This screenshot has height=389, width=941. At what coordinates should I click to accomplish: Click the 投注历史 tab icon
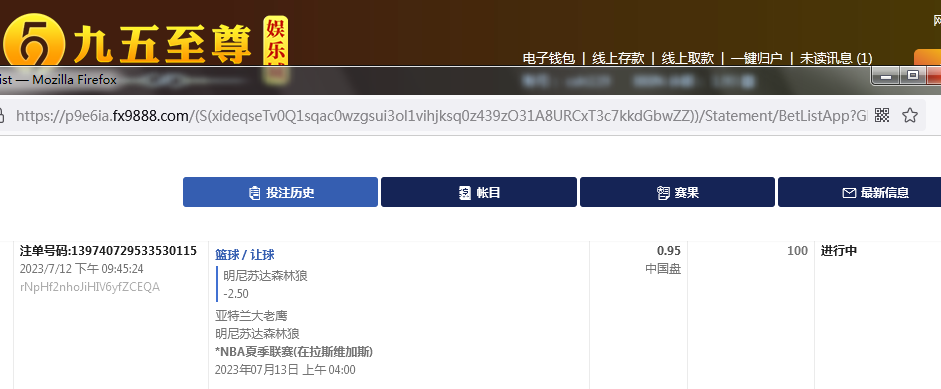click(254, 193)
